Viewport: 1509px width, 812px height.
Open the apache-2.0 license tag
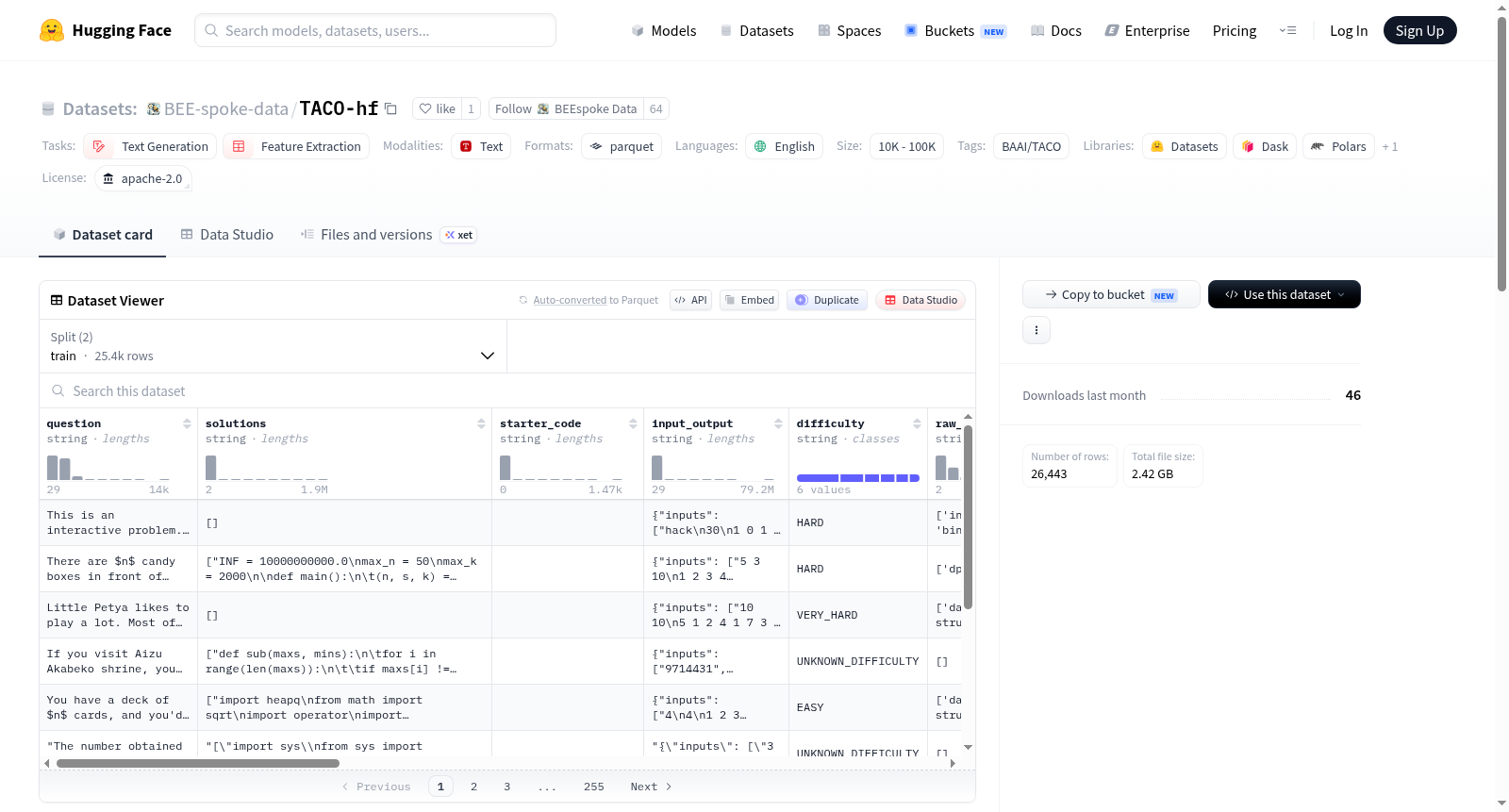coord(143,178)
